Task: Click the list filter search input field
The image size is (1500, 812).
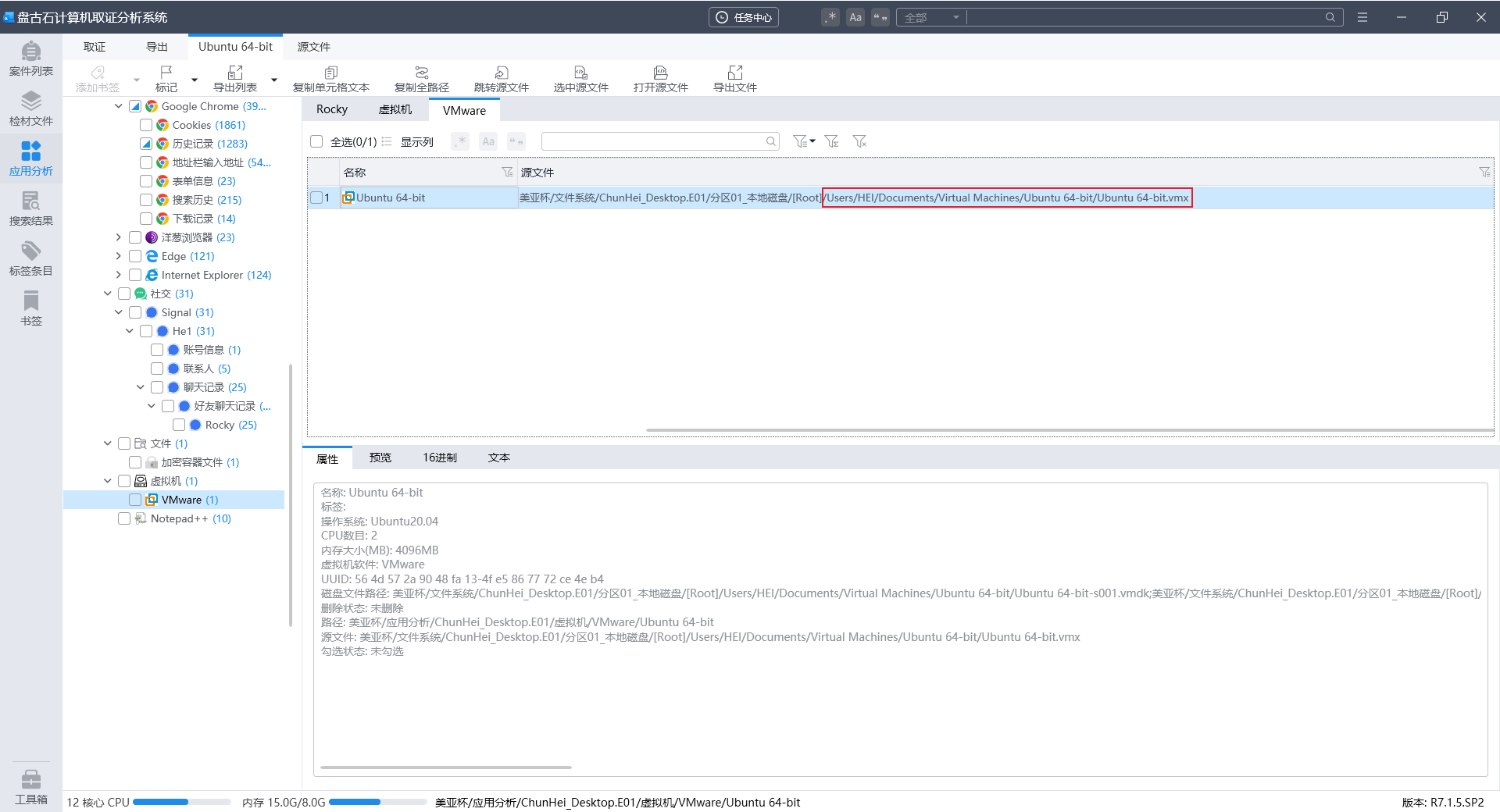Action: [653, 141]
